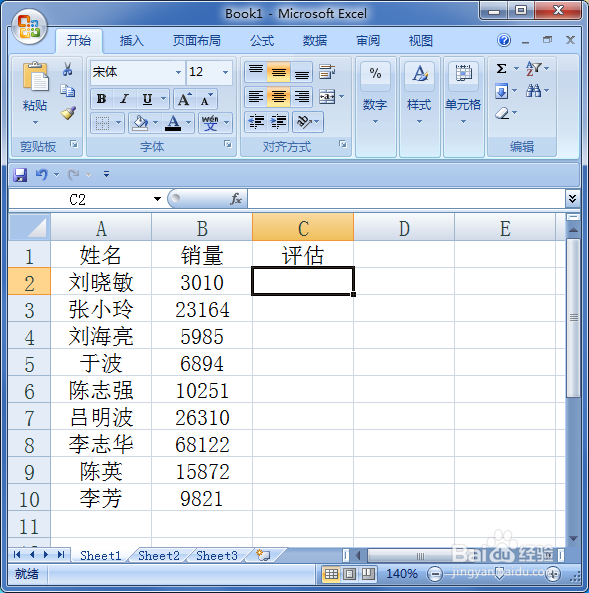Click the AutoSum sigma icon
This screenshot has width=589, height=593.
[501, 68]
